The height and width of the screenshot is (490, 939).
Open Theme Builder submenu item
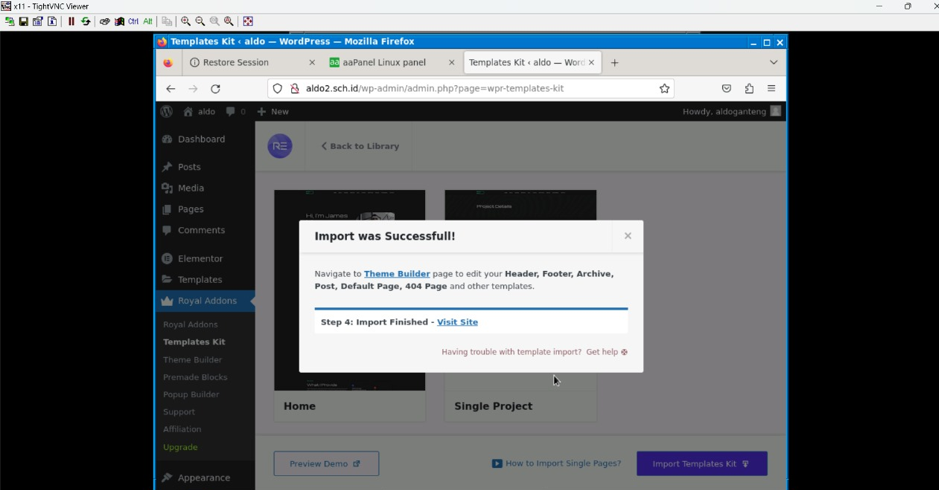pos(192,360)
